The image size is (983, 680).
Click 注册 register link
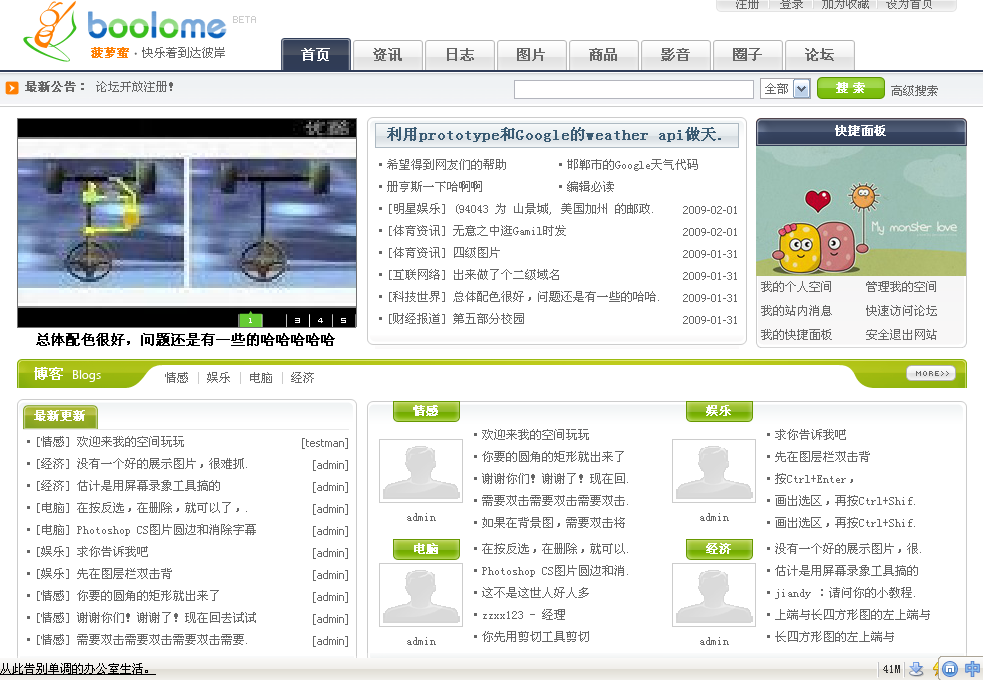pyautogui.click(x=747, y=4)
